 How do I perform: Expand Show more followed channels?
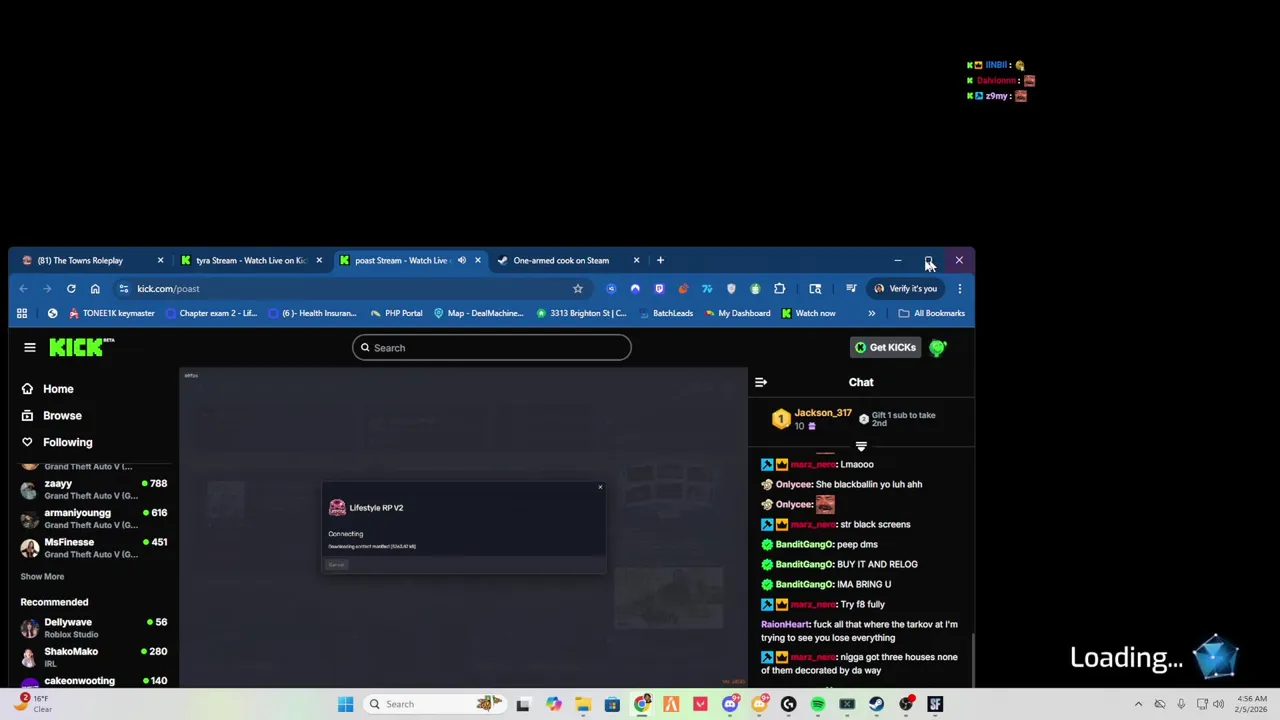[42, 576]
